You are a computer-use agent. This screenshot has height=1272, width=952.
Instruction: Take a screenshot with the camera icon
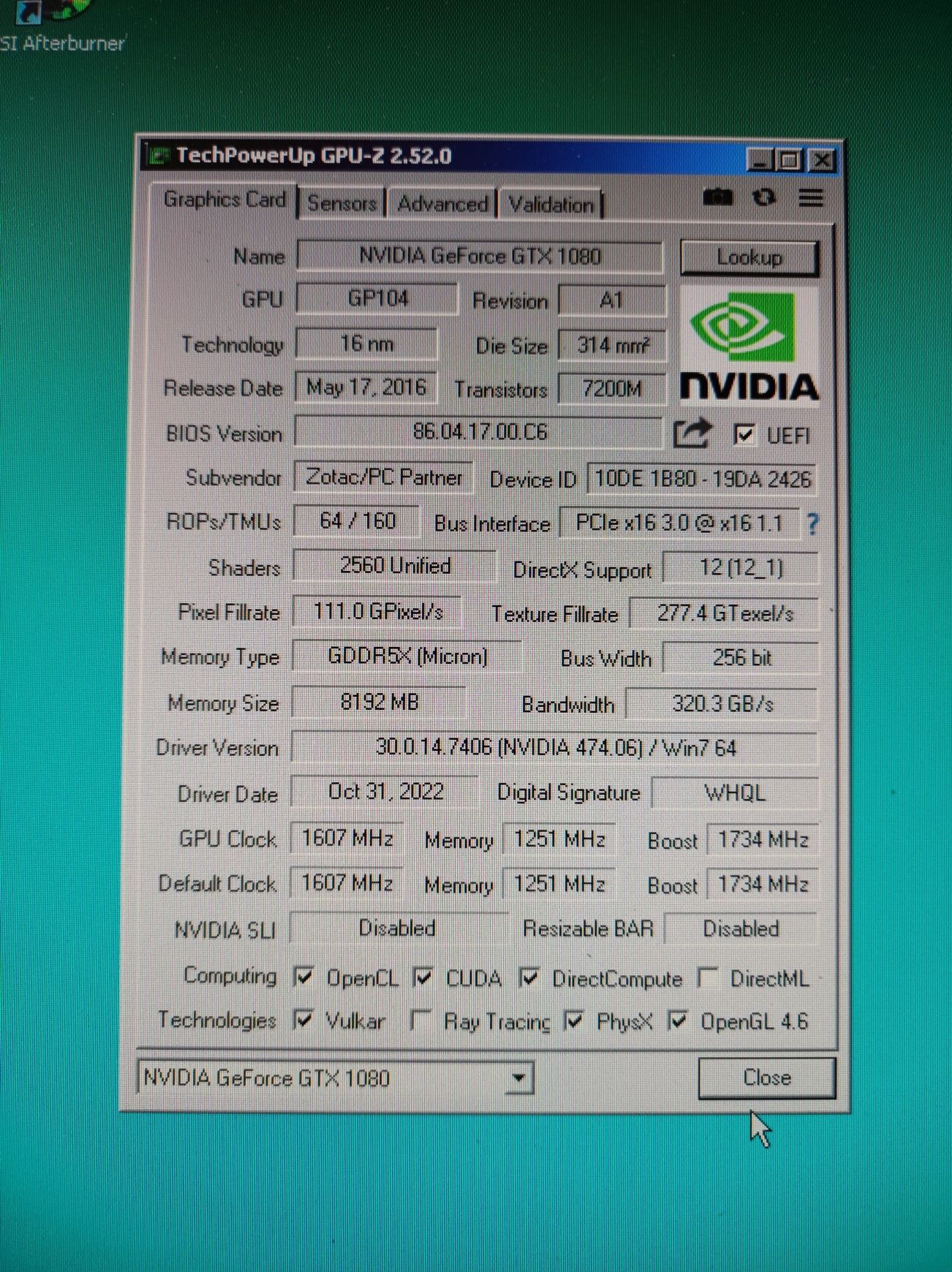click(717, 197)
